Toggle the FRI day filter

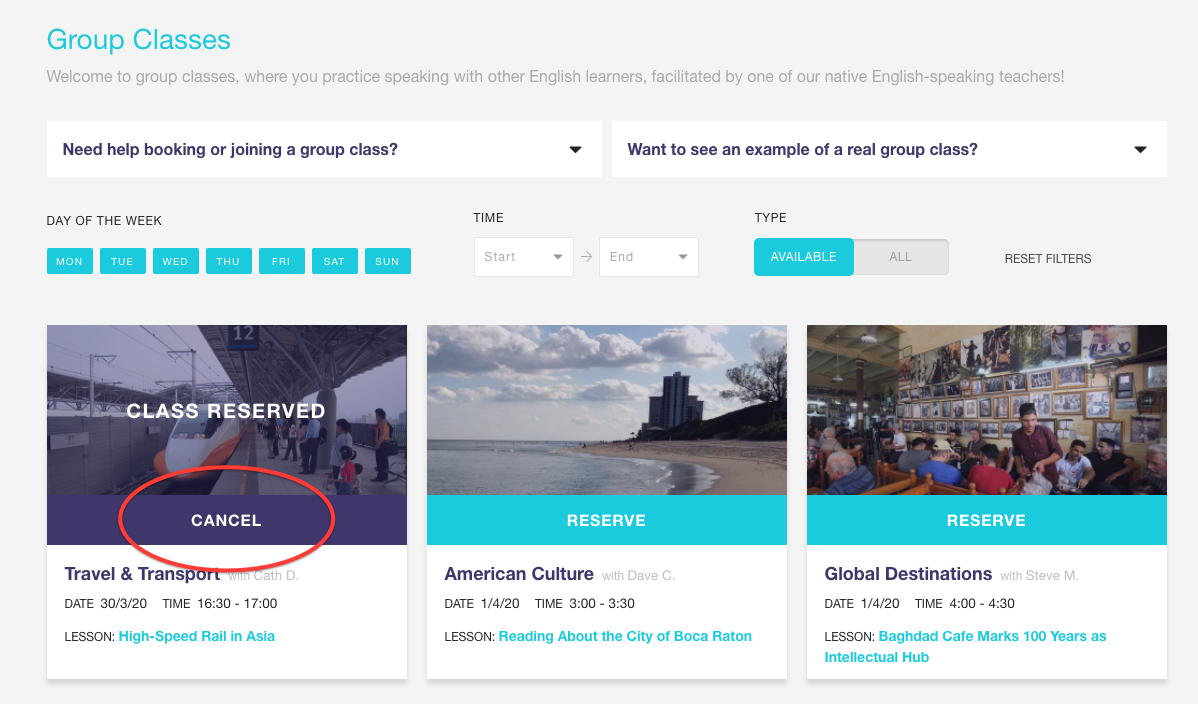(281, 261)
